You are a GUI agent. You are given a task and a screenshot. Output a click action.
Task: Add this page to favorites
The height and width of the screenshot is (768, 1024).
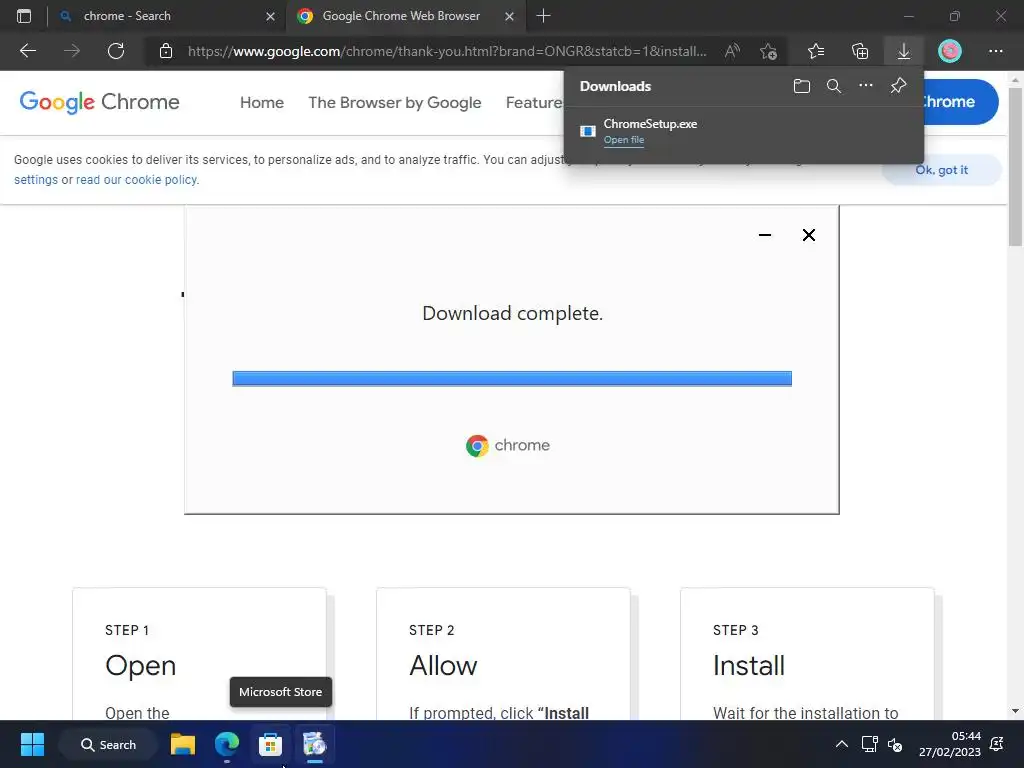click(769, 51)
